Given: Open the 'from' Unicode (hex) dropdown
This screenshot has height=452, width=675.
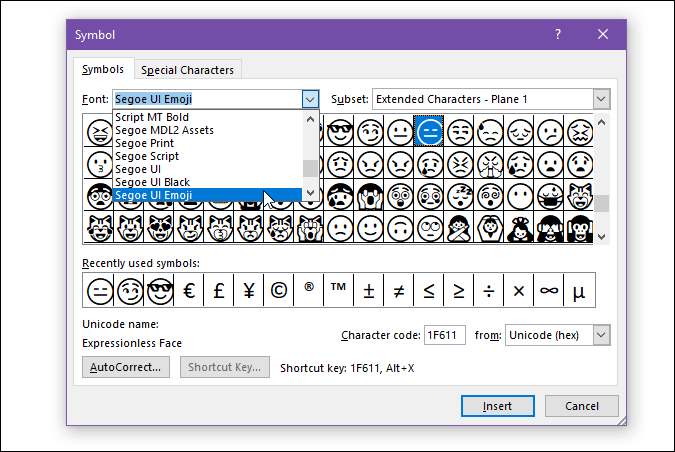Looking at the screenshot, I should (x=600, y=336).
